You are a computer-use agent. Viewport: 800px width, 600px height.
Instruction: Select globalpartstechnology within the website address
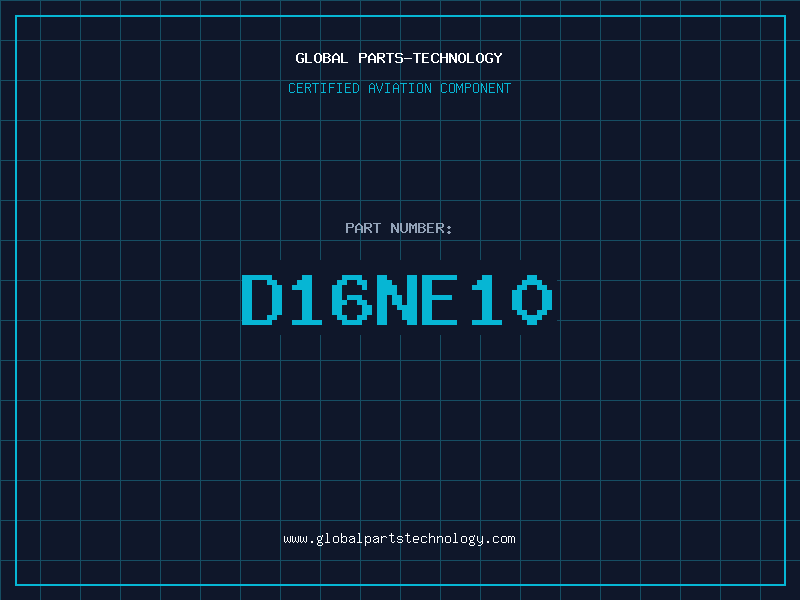point(399,539)
